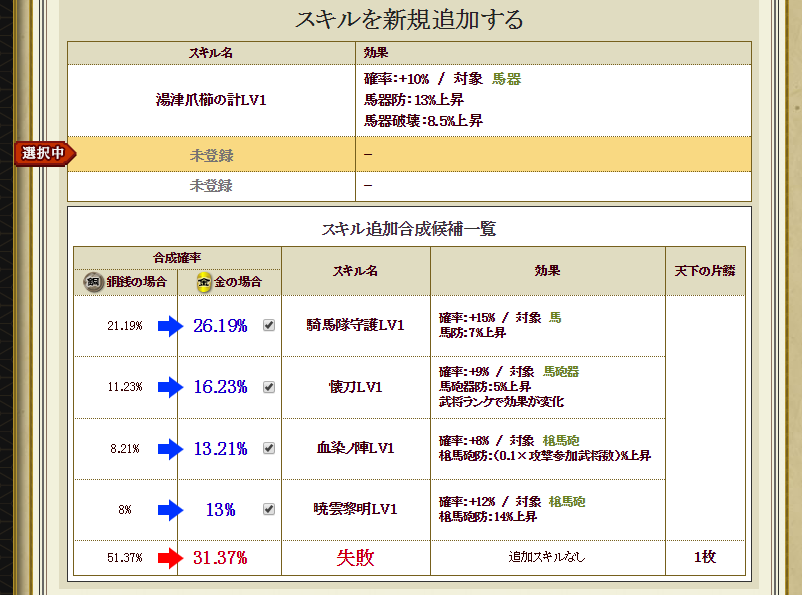Click the copper probability 21.19%
The width and height of the screenshot is (802, 595).
point(125,326)
